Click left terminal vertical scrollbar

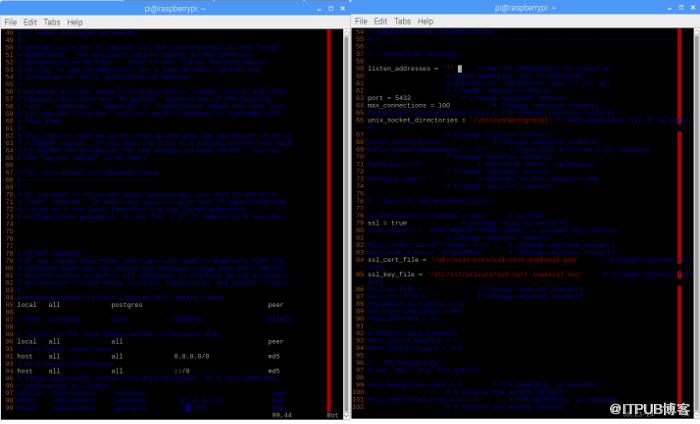coord(346,223)
